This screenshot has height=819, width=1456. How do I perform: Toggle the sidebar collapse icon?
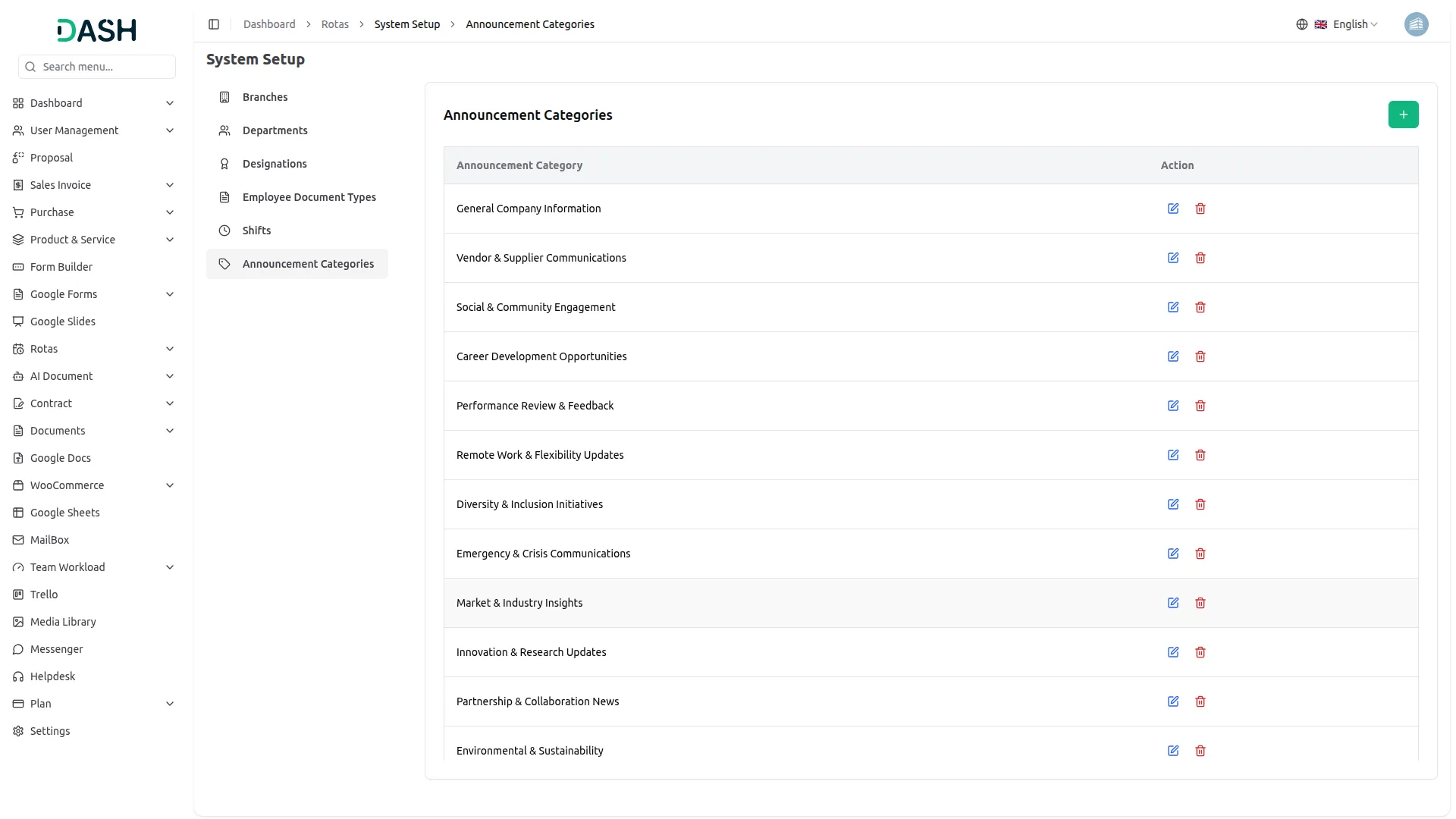[214, 24]
